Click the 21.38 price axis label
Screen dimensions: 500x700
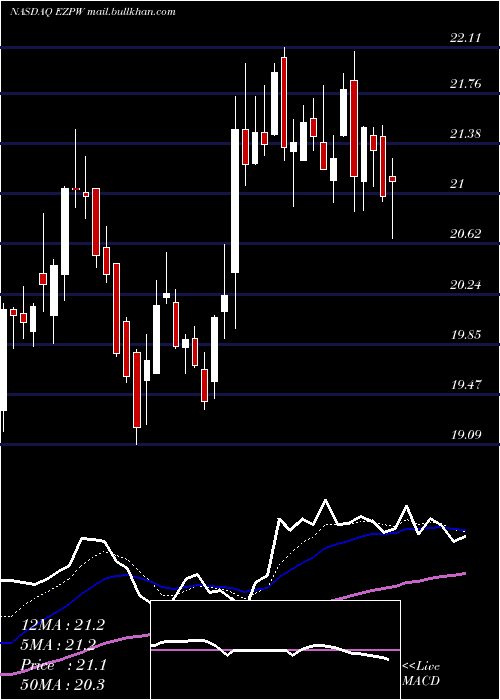click(x=466, y=133)
